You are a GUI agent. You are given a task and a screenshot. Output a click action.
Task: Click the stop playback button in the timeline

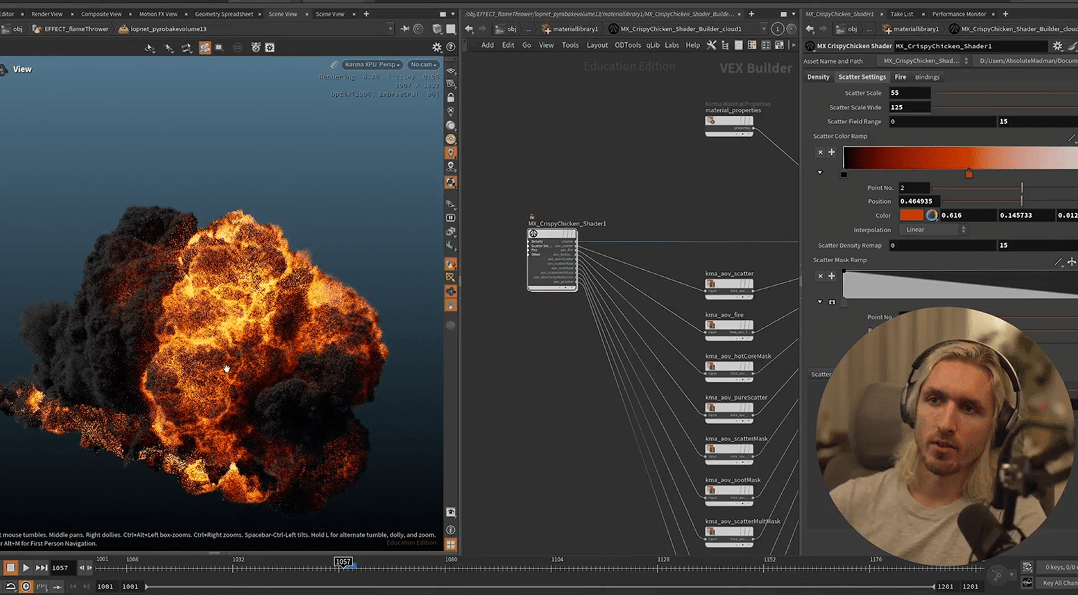click(x=10, y=567)
